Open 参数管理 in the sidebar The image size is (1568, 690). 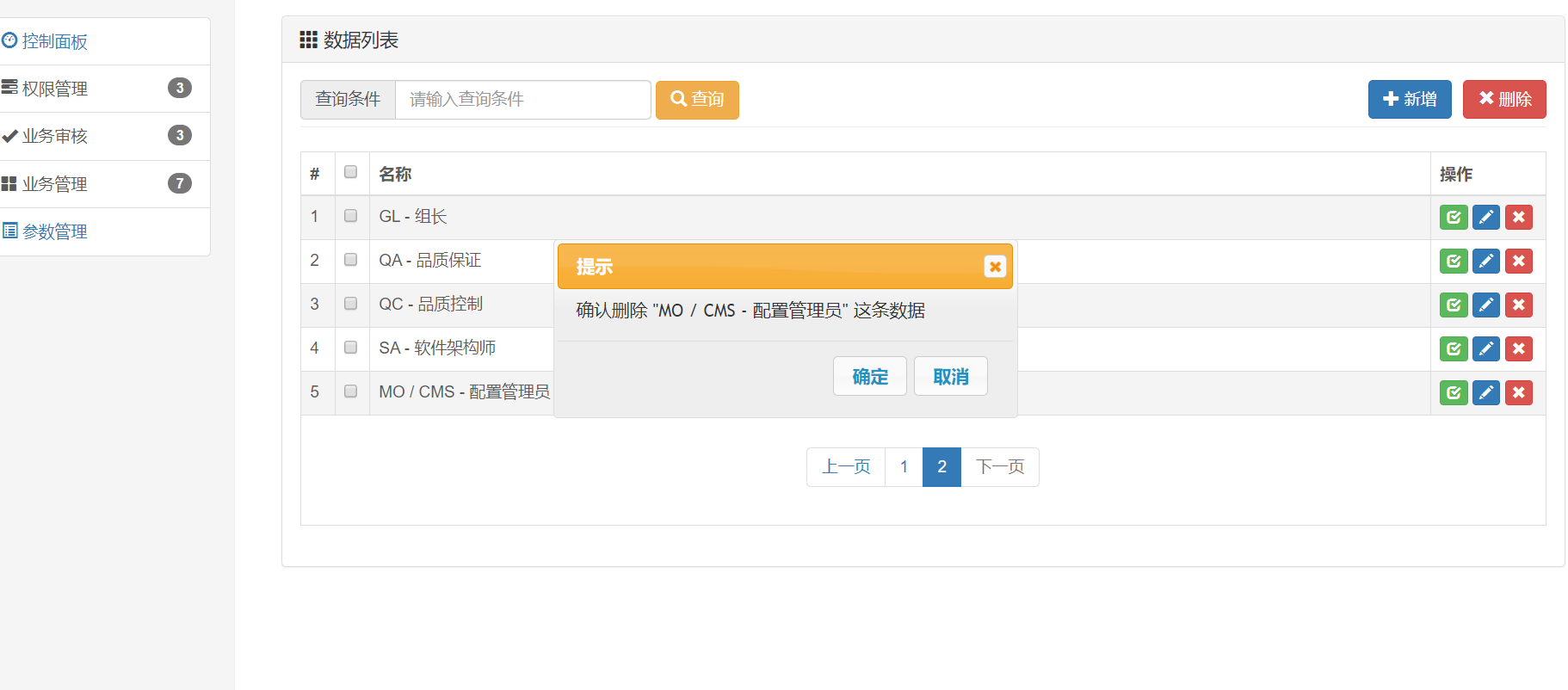click(x=105, y=231)
